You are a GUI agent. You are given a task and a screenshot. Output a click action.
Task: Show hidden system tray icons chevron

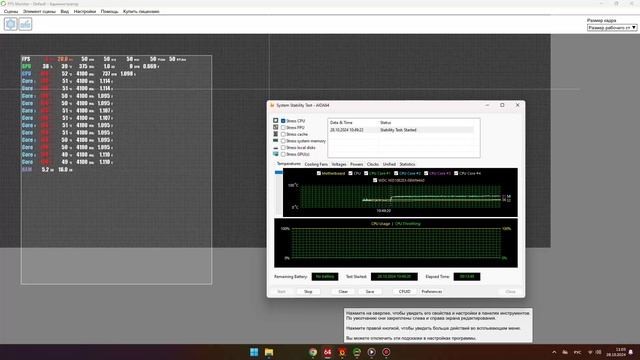(554, 352)
